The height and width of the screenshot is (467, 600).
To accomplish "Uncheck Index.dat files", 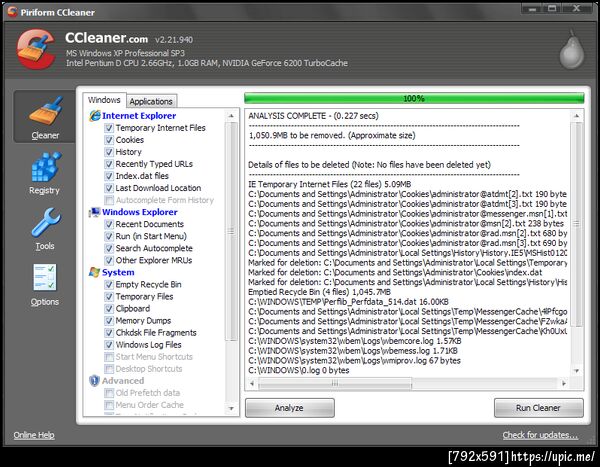I will tap(109, 176).
